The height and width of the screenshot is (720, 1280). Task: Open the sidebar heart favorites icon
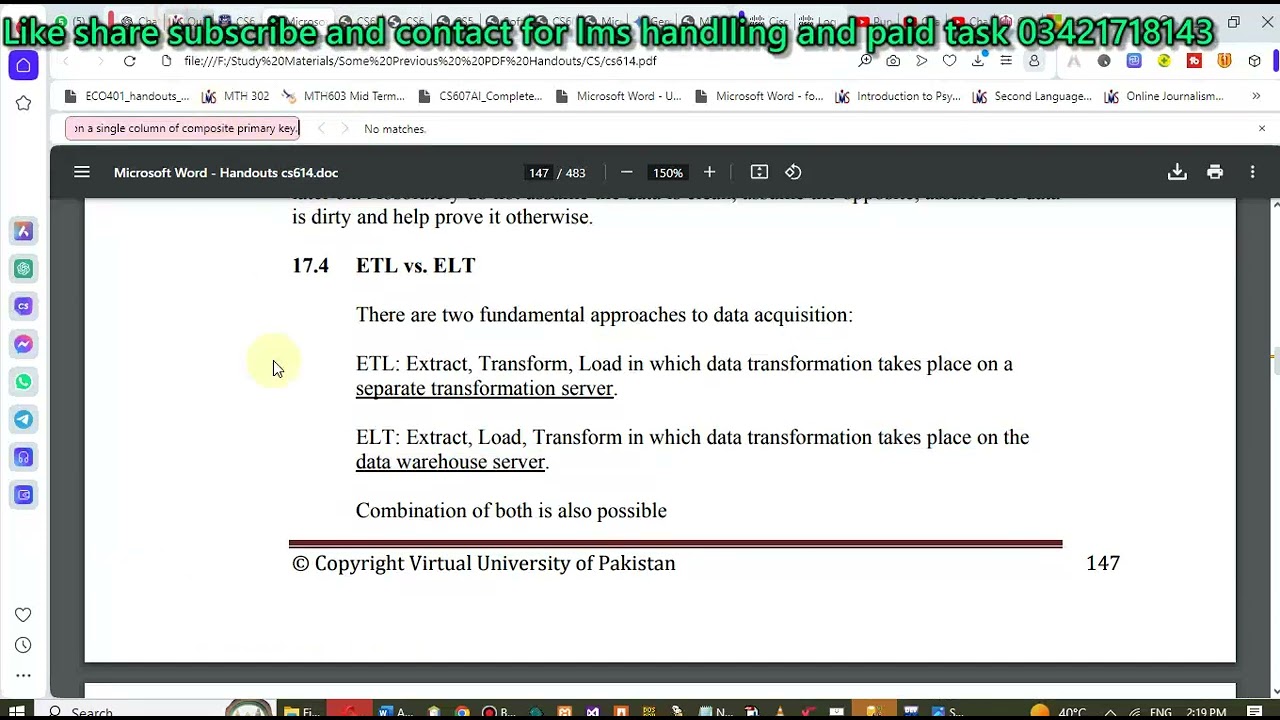pyautogui.click(x=23, y=614)
